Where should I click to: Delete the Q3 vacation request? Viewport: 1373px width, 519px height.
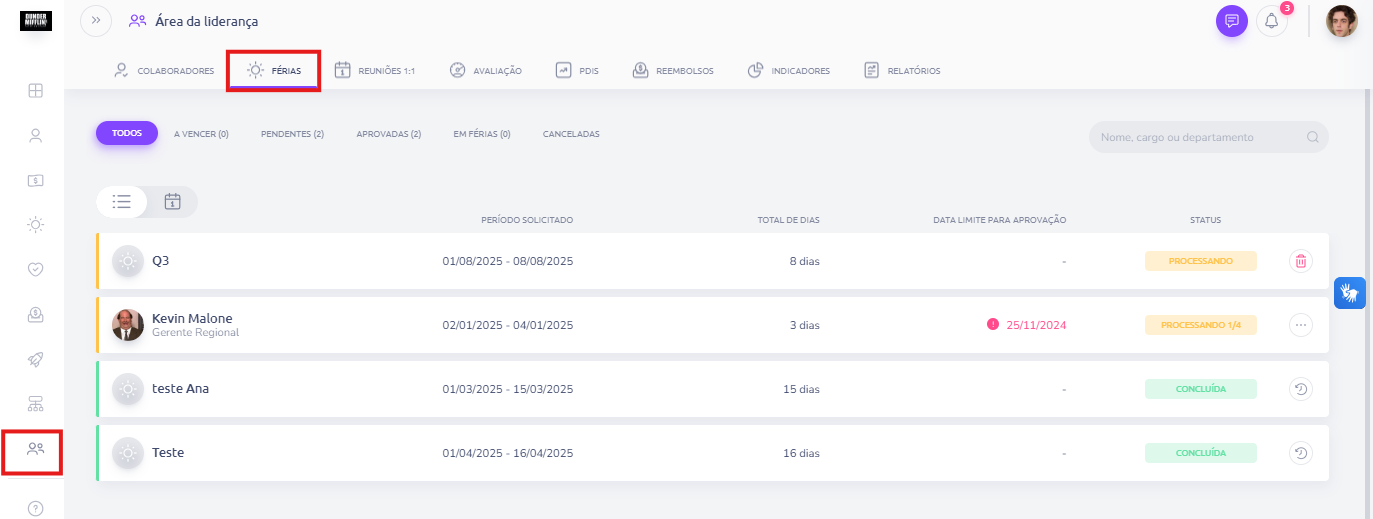coord(1300,261)
